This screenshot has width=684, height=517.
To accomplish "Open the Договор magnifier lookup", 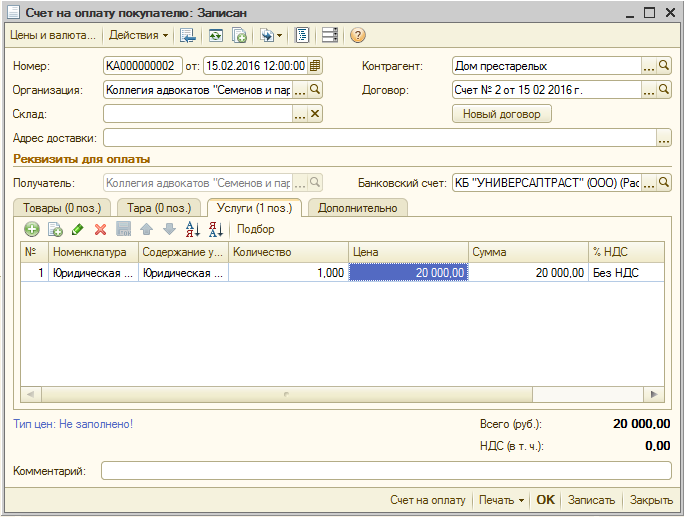I will [x=663, y=90].
